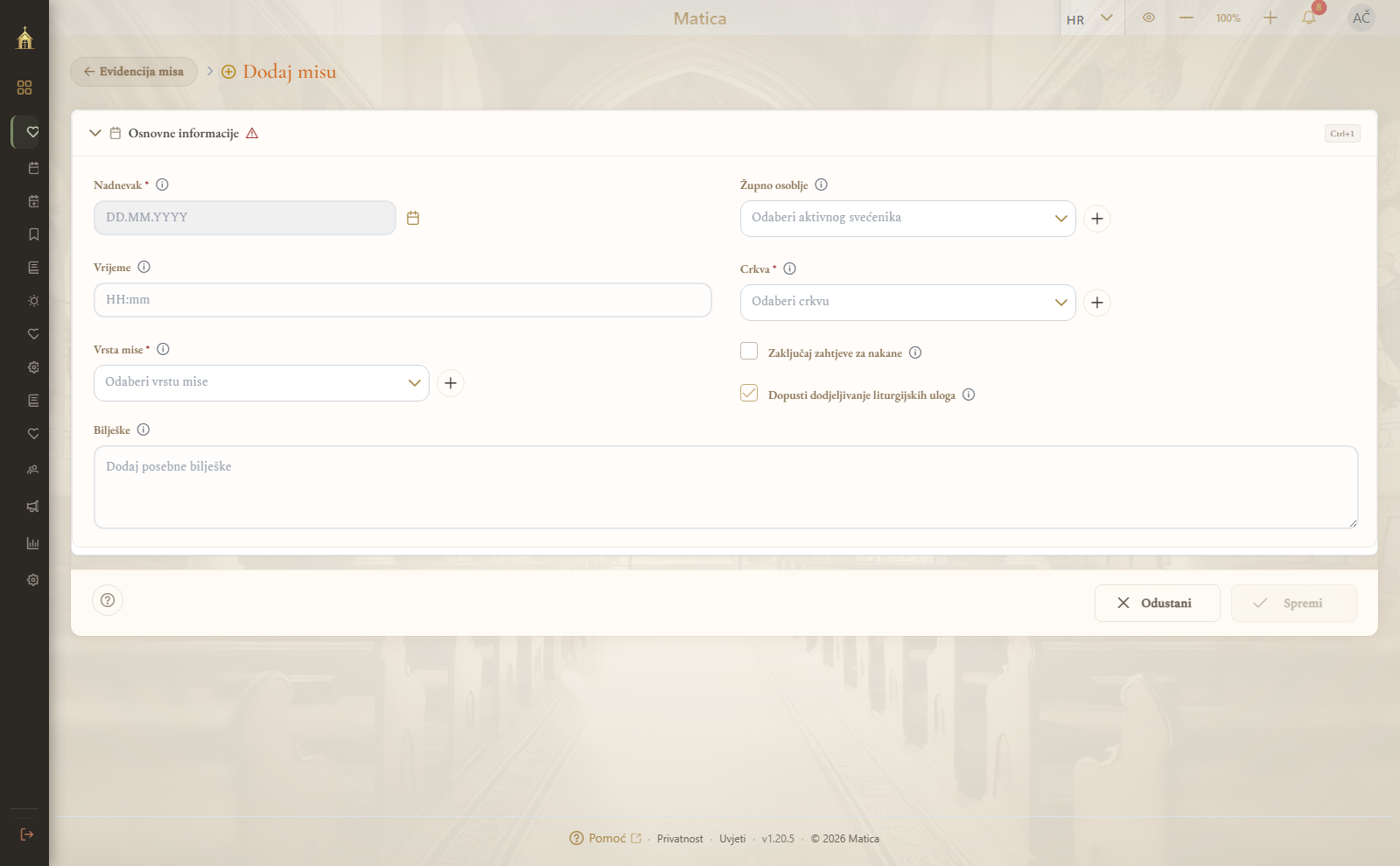Click the logout icon in sidebar

pyautogui.click(x=27, y=835)
